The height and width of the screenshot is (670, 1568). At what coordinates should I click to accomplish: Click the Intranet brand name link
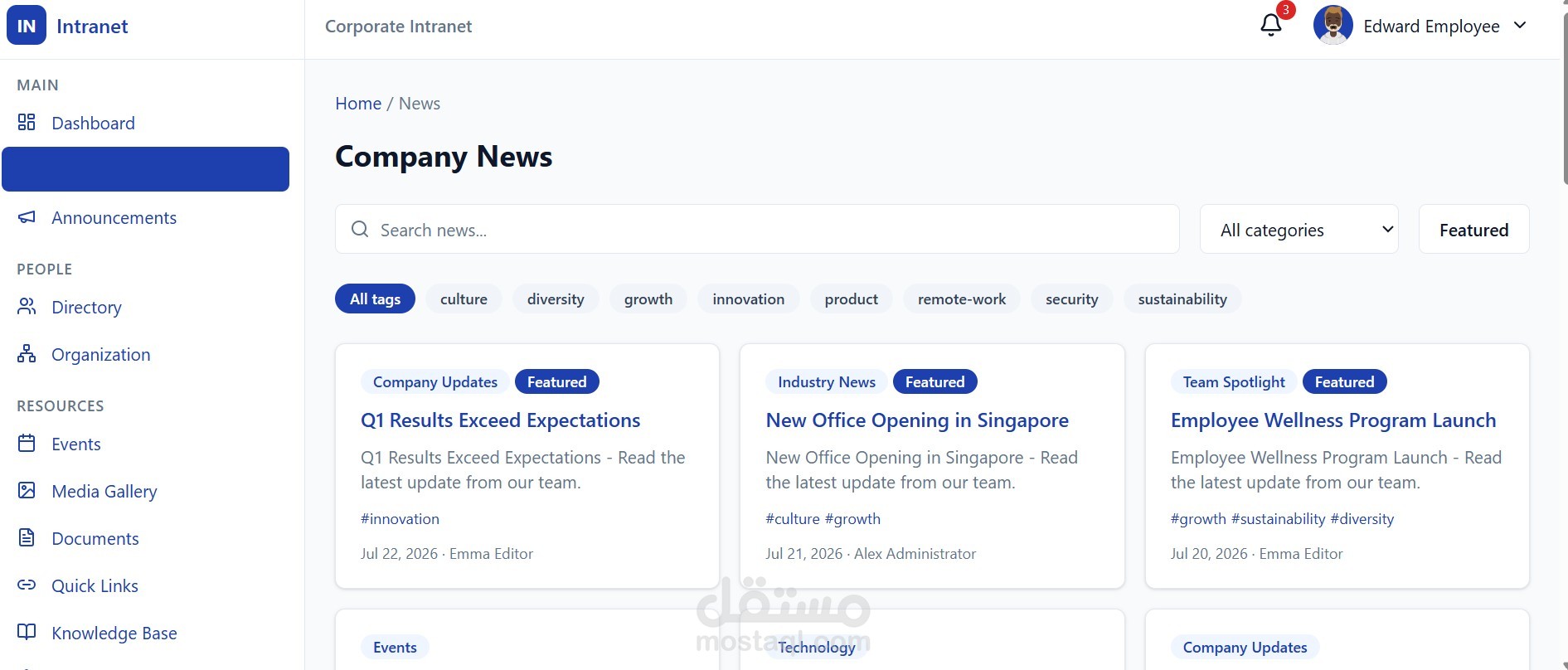[x=92, y=27]
